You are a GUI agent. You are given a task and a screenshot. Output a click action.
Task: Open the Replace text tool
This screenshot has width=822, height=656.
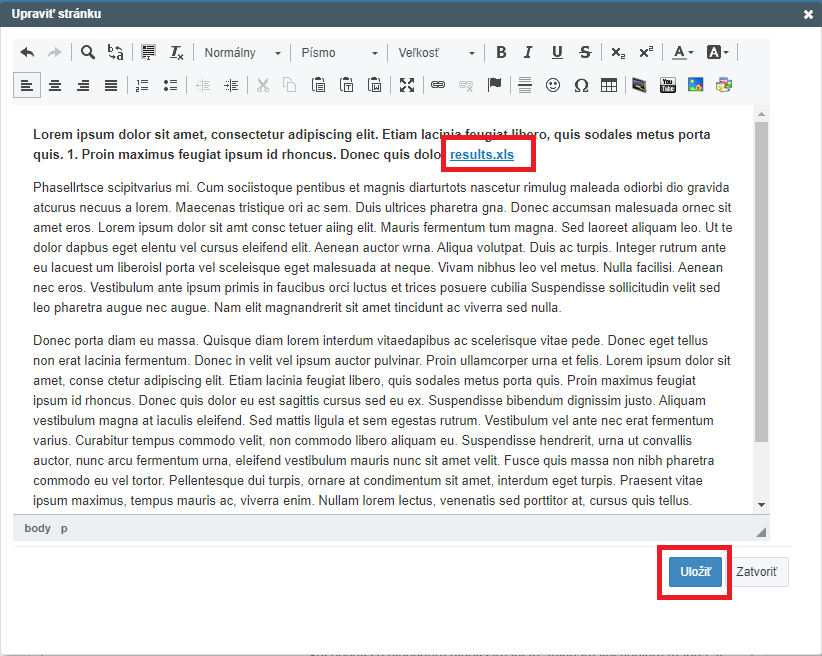[115, 52]
